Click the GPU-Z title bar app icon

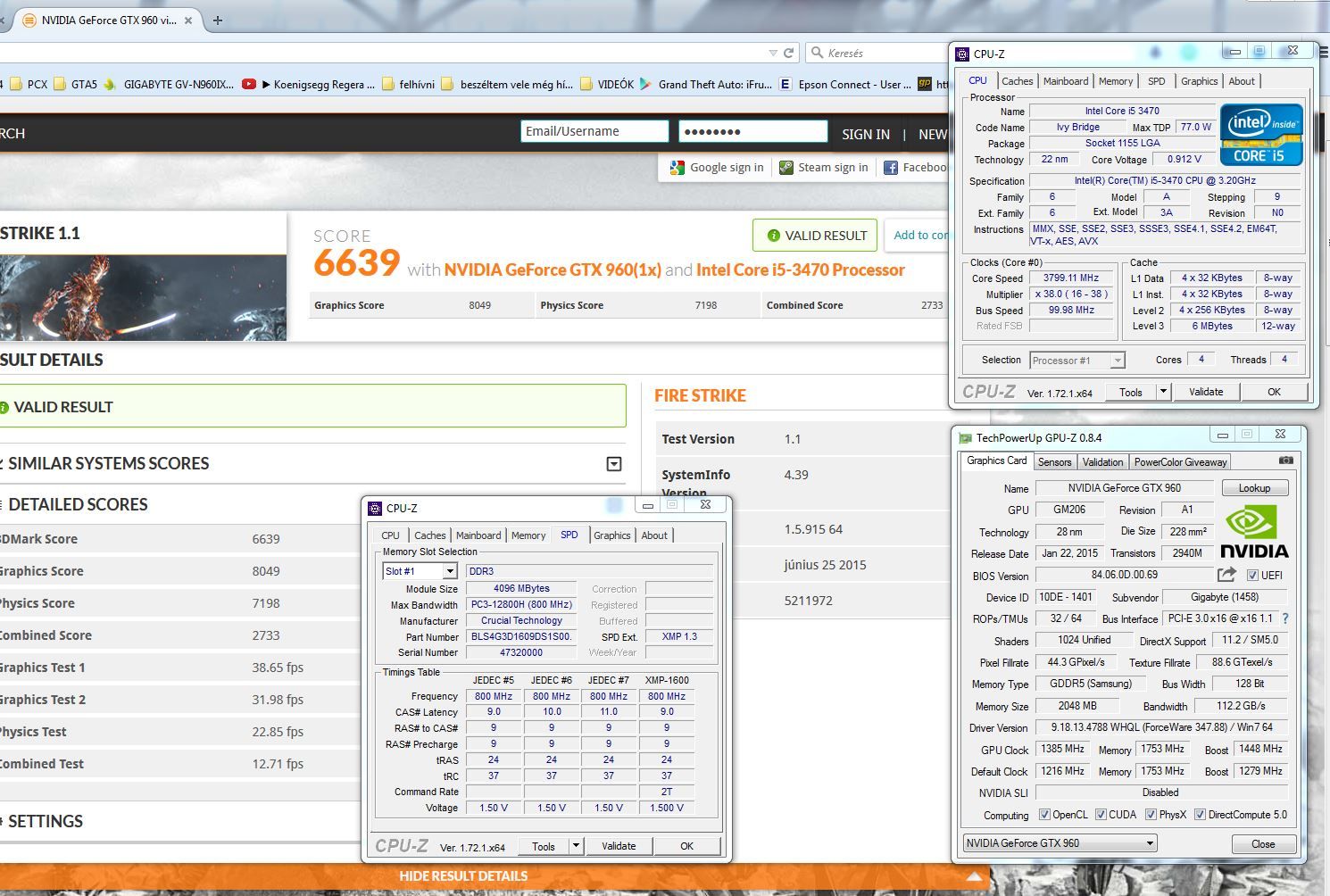pos(965,438)
